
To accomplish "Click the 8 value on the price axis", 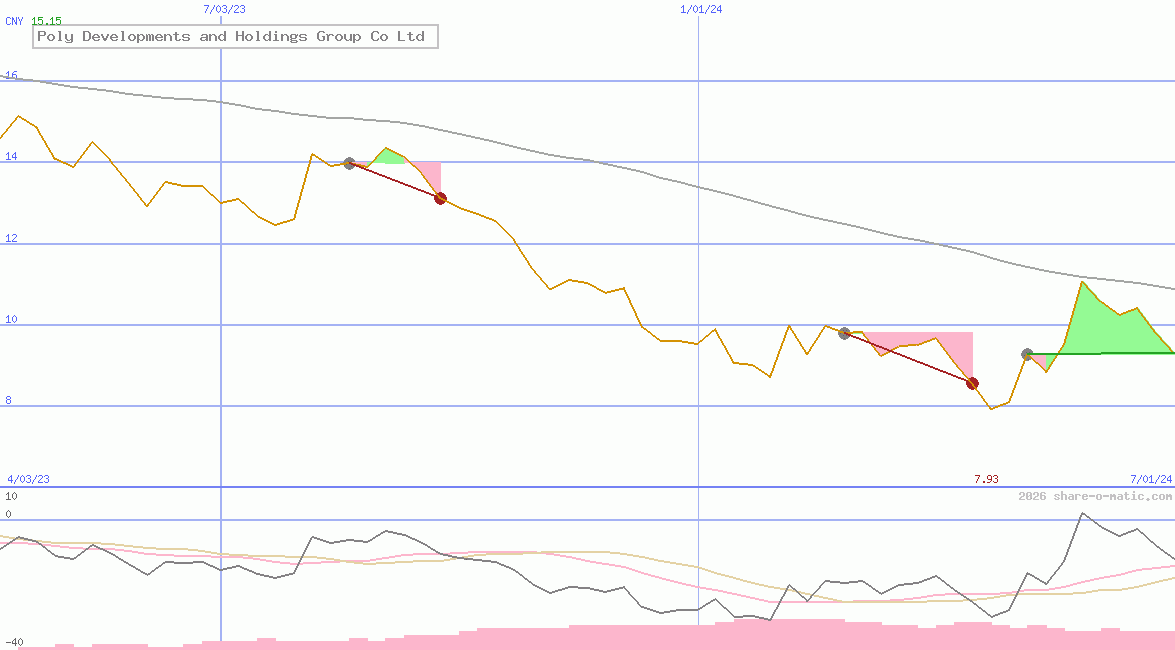I will pyautogui.click(x=9, y=400).
